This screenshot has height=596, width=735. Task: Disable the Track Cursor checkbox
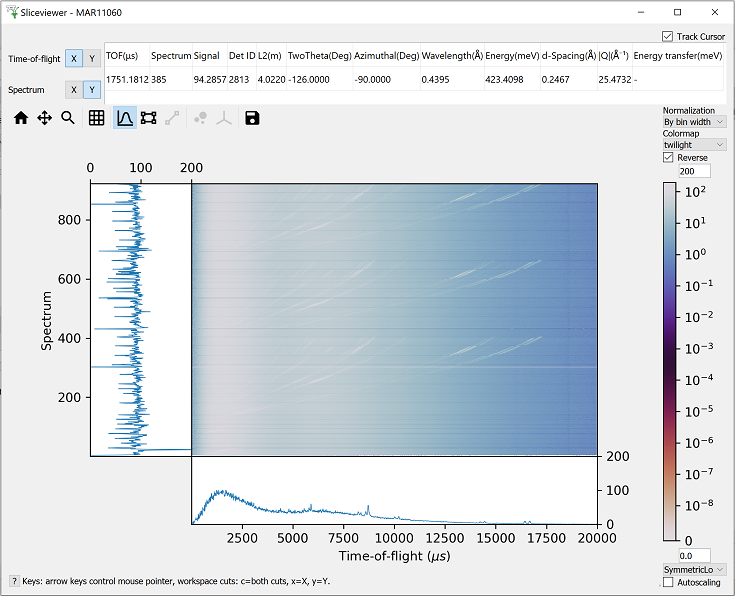coord(668,36)
